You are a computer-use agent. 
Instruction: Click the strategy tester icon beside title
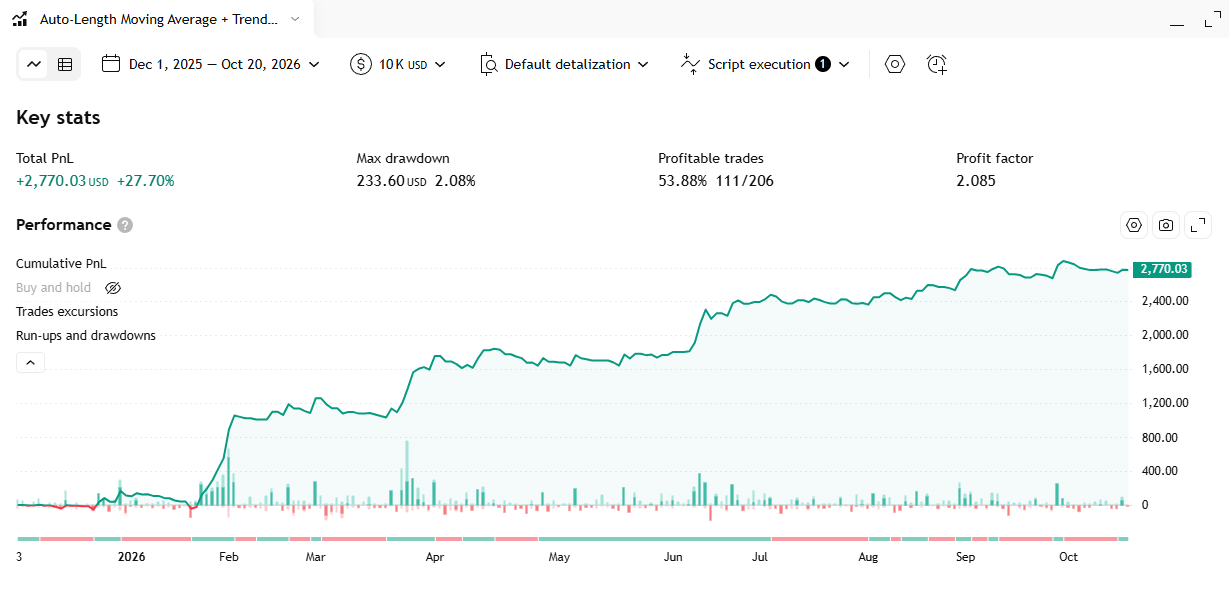pyautogui.click(x=20, y=19)
